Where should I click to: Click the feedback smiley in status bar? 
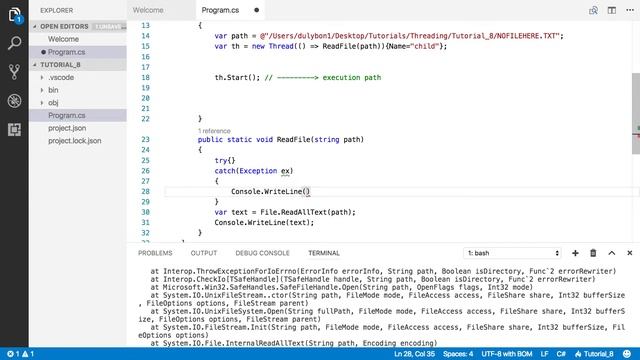pyautogui.click(x=627, y=354)
